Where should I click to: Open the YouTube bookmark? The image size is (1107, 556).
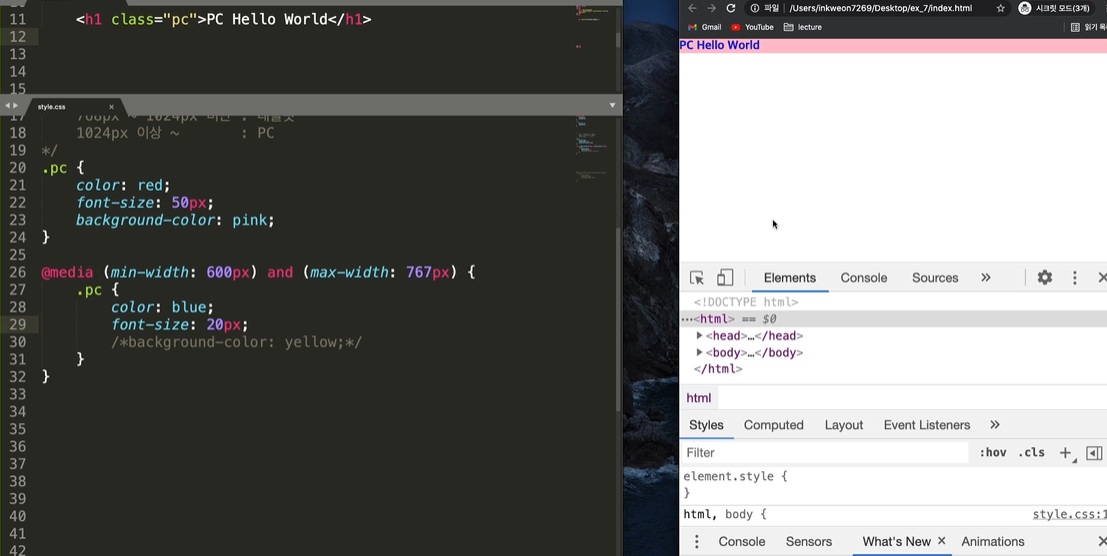click(753, 27)
